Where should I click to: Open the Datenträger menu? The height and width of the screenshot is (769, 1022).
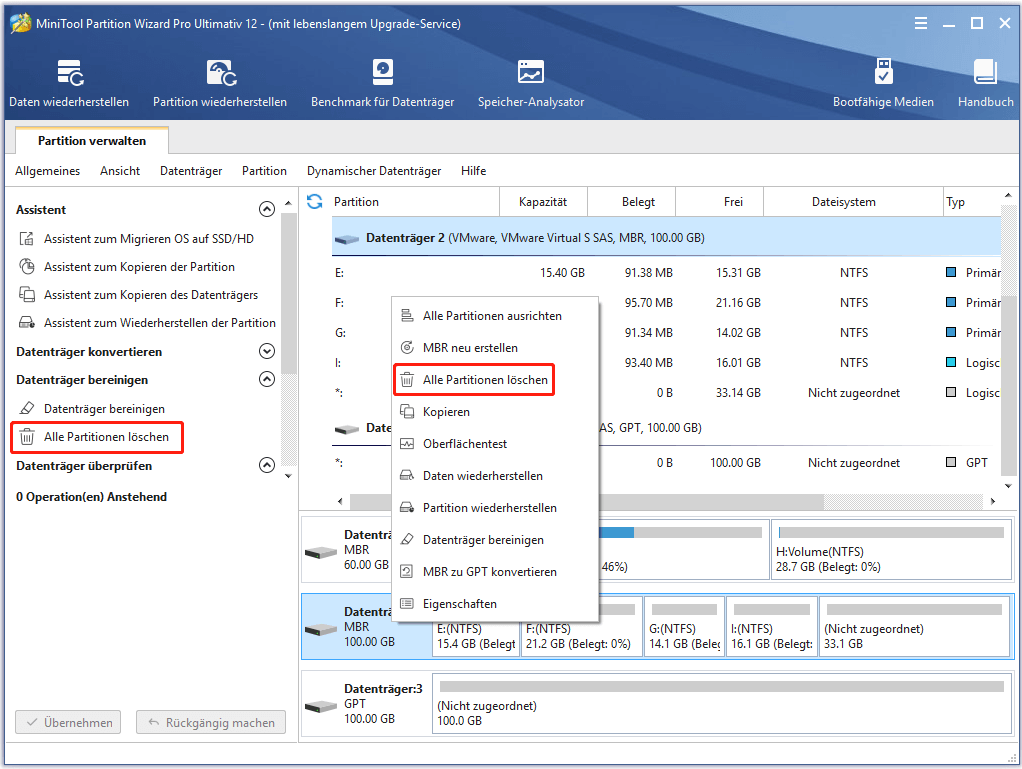click(191, 171)
